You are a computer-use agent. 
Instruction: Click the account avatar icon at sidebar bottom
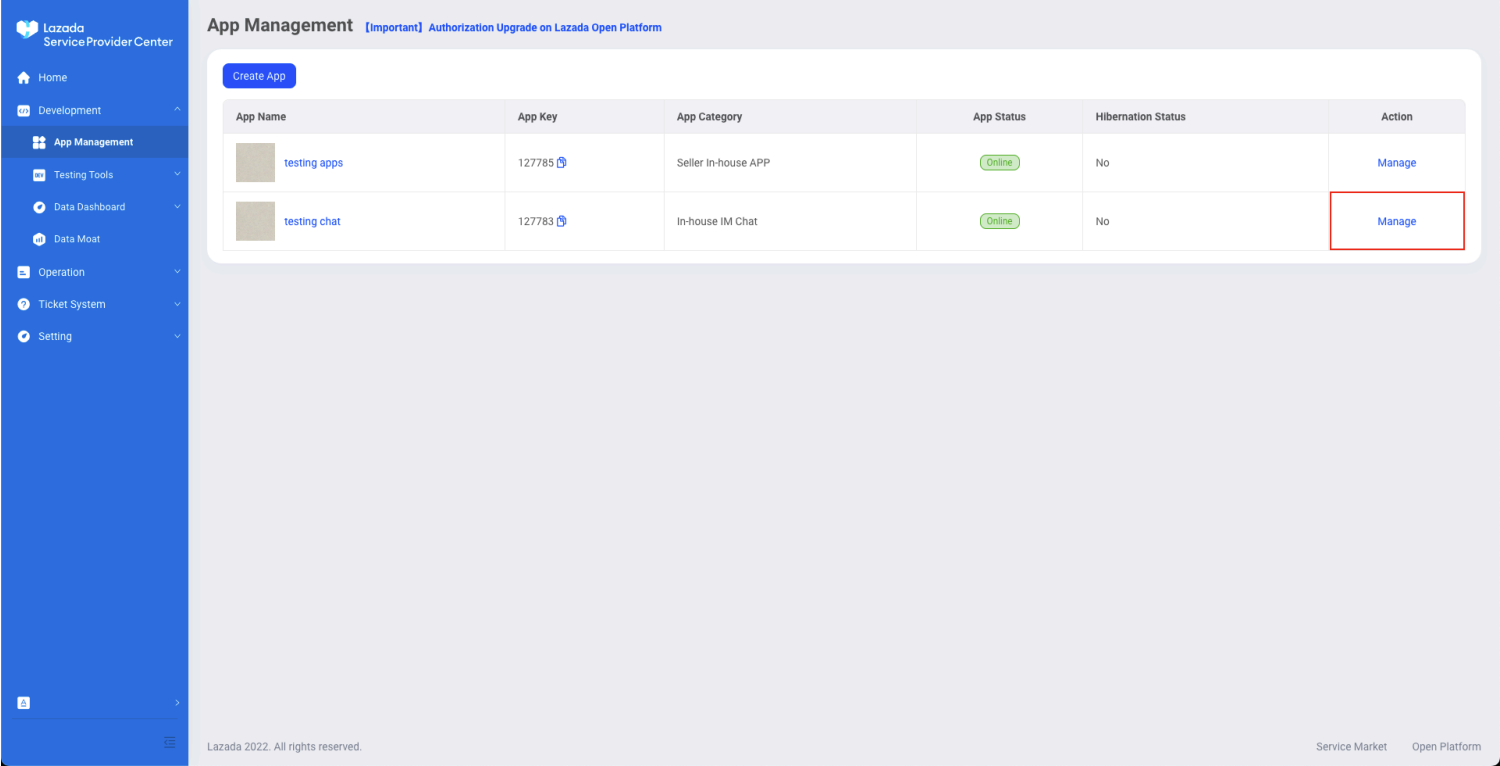tap(24, 703)
